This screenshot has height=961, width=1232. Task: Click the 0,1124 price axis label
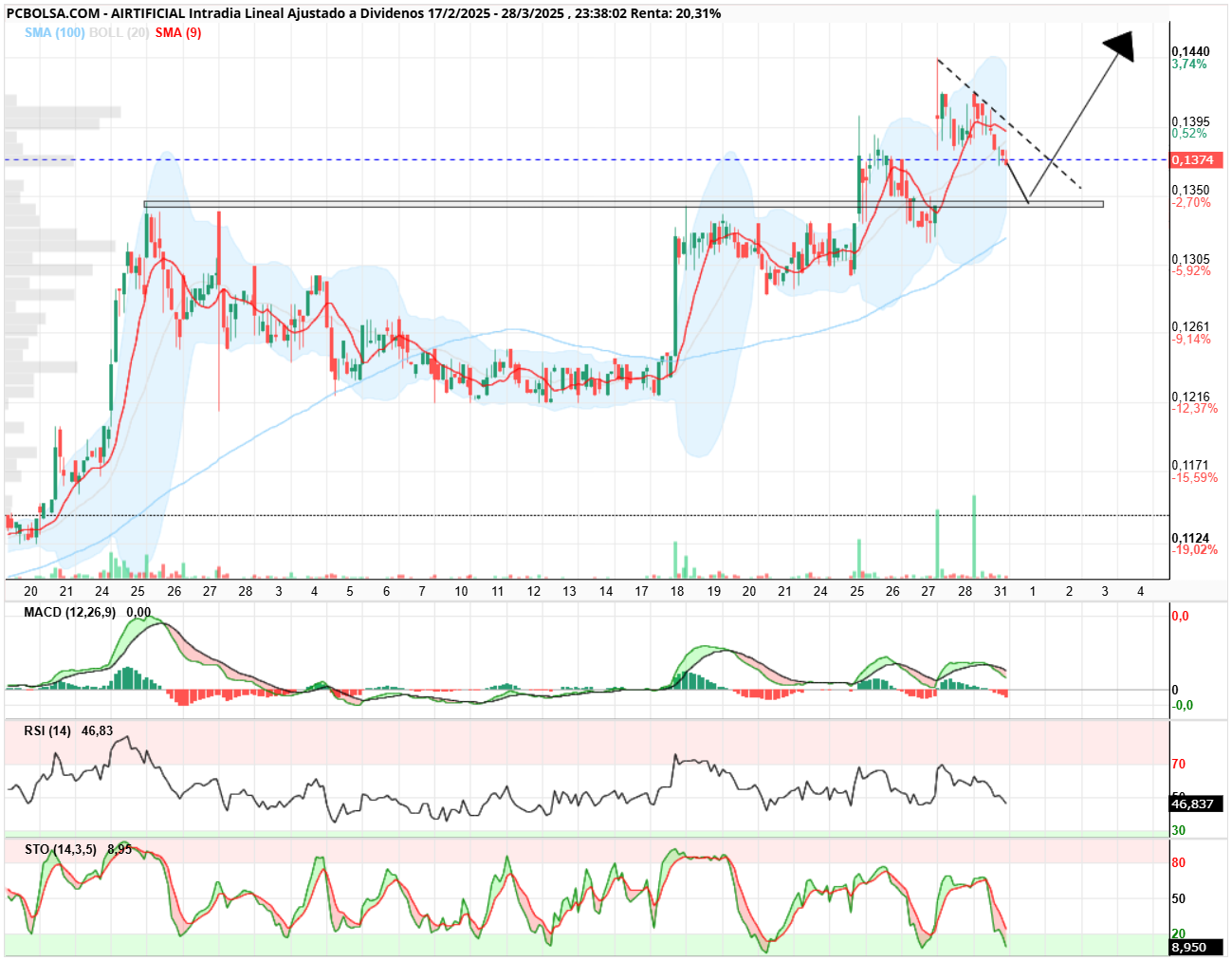pos(1190,538)
